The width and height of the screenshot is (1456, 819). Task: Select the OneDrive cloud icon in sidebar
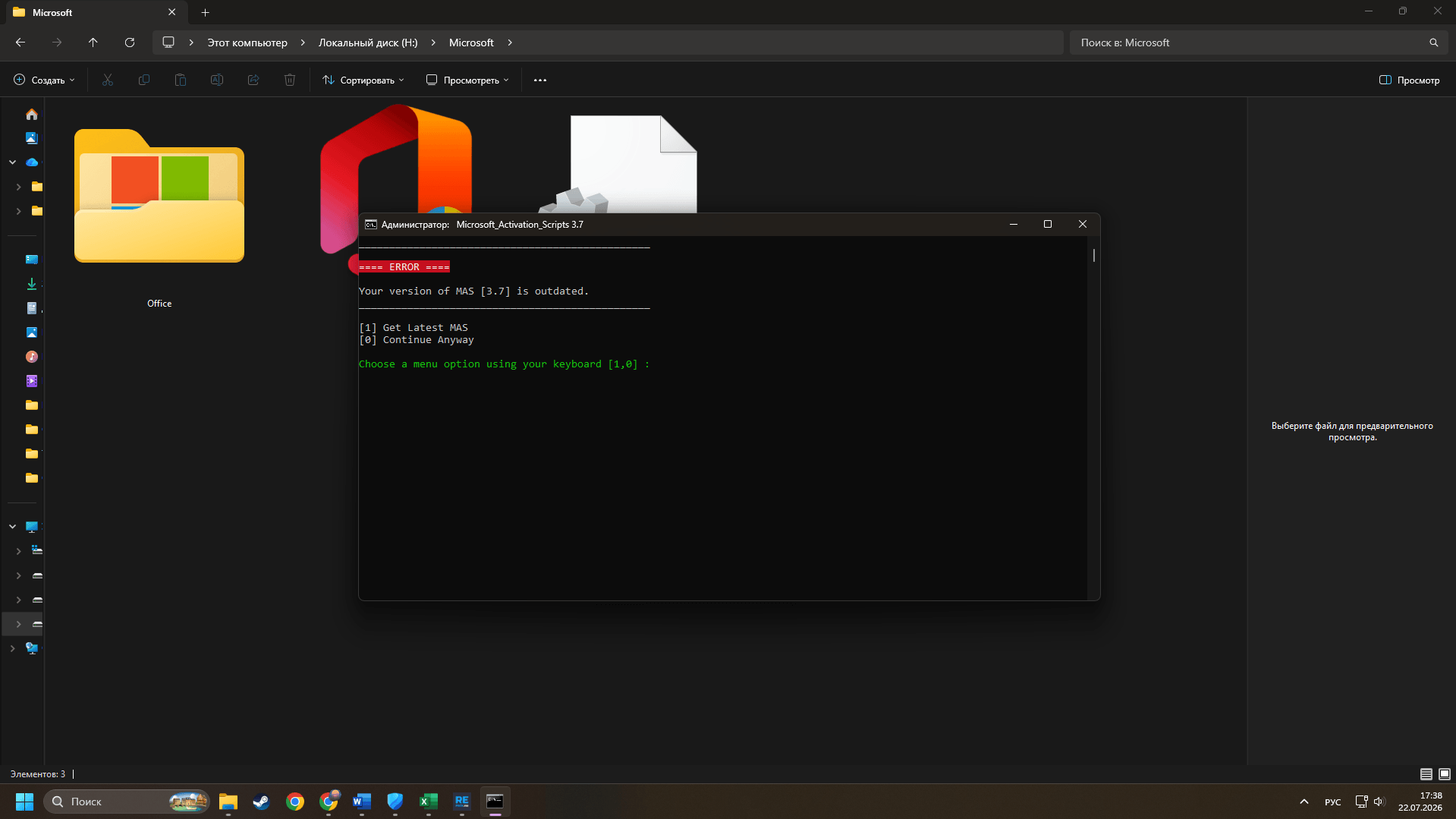point(32,162)
